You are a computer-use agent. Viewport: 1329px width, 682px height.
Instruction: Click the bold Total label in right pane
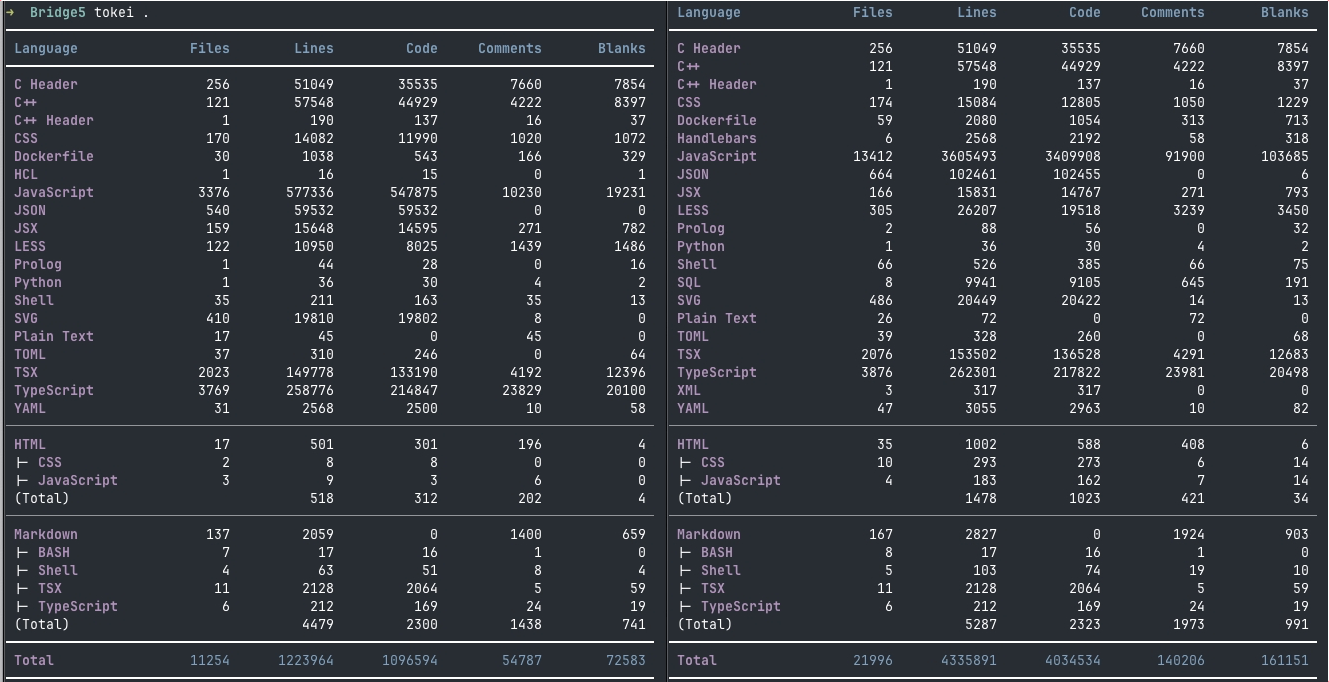(697, 660)
